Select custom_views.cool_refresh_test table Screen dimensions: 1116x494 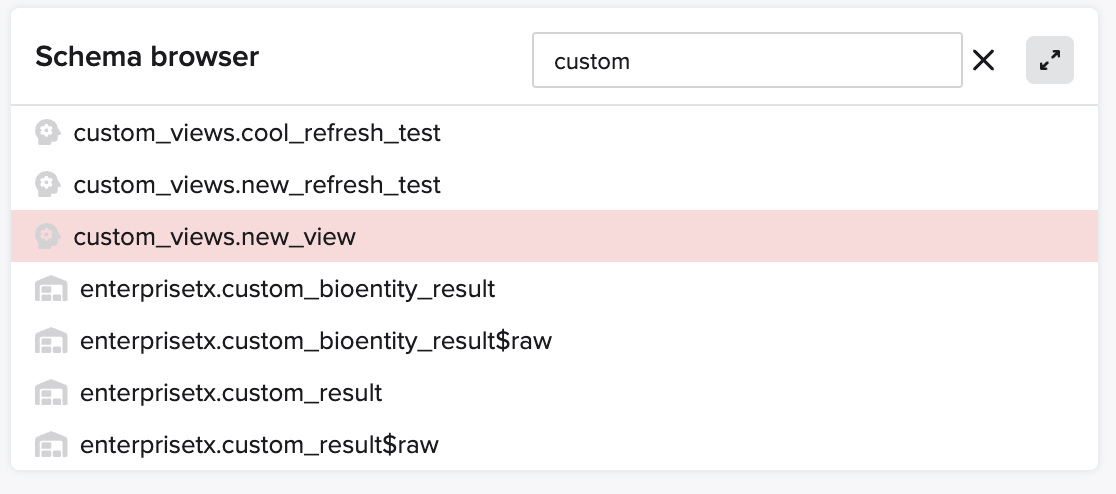257,133
